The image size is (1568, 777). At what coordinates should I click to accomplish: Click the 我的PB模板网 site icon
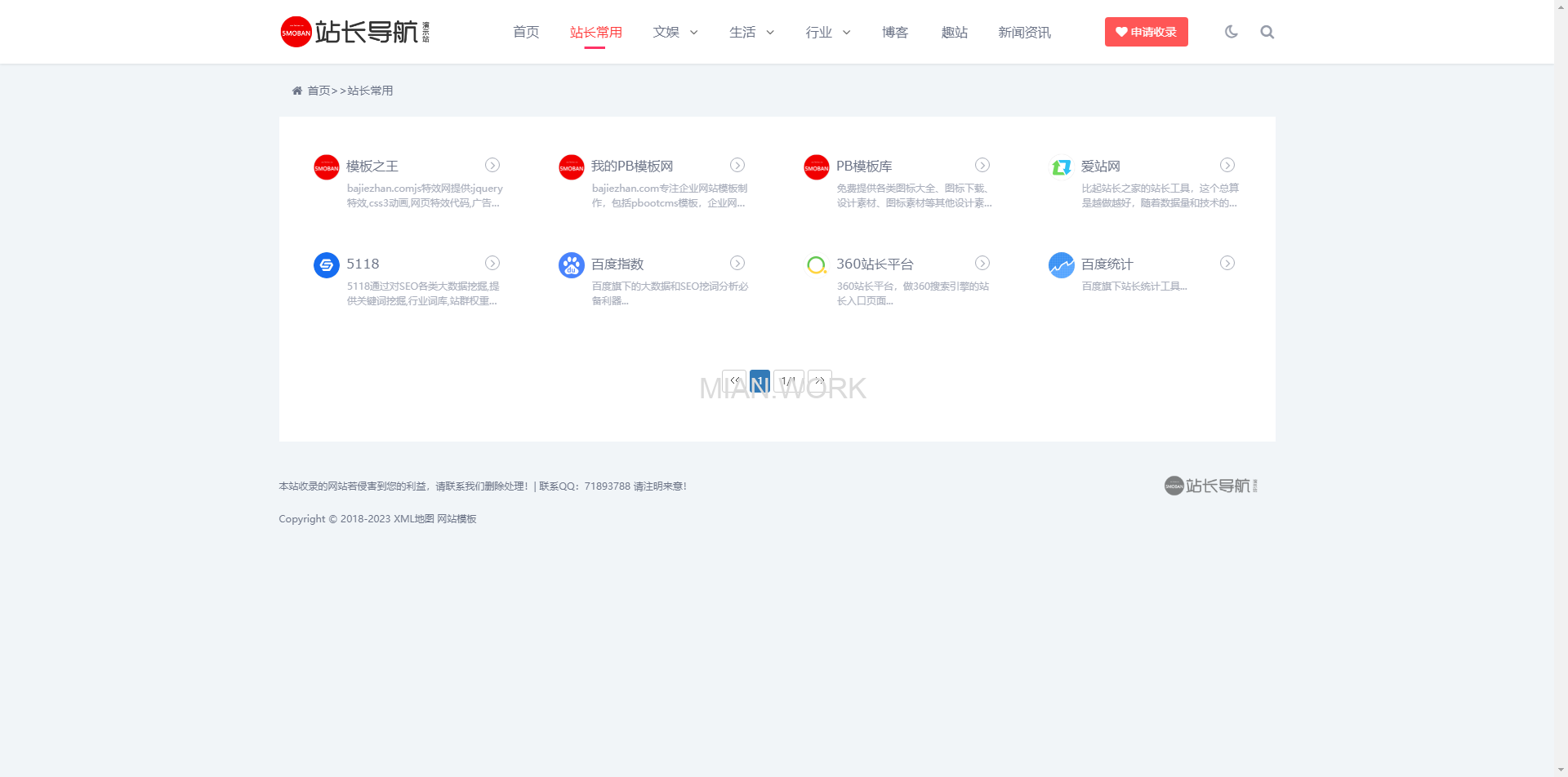point(572,167)
